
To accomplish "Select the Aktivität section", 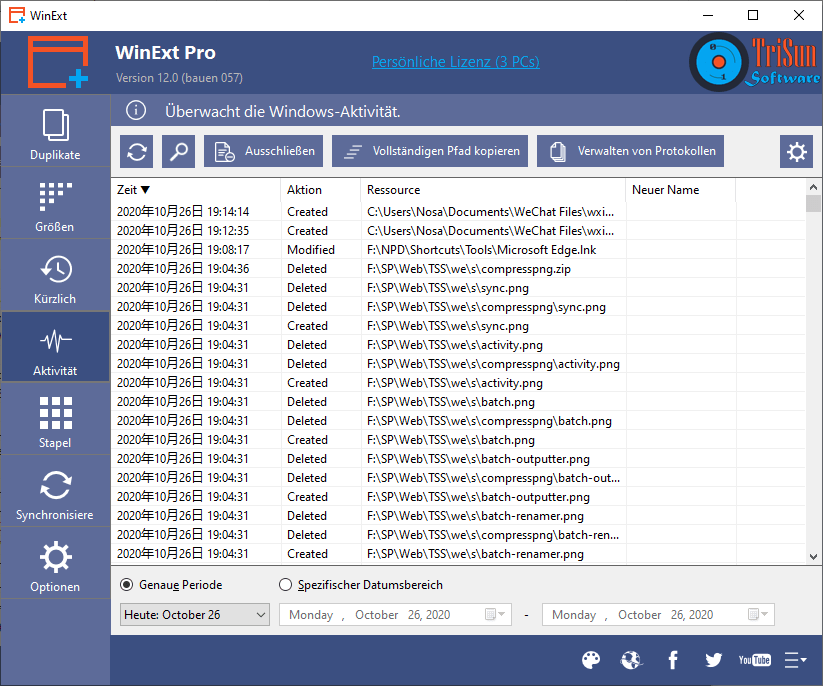I will click(x=55, y=347).
